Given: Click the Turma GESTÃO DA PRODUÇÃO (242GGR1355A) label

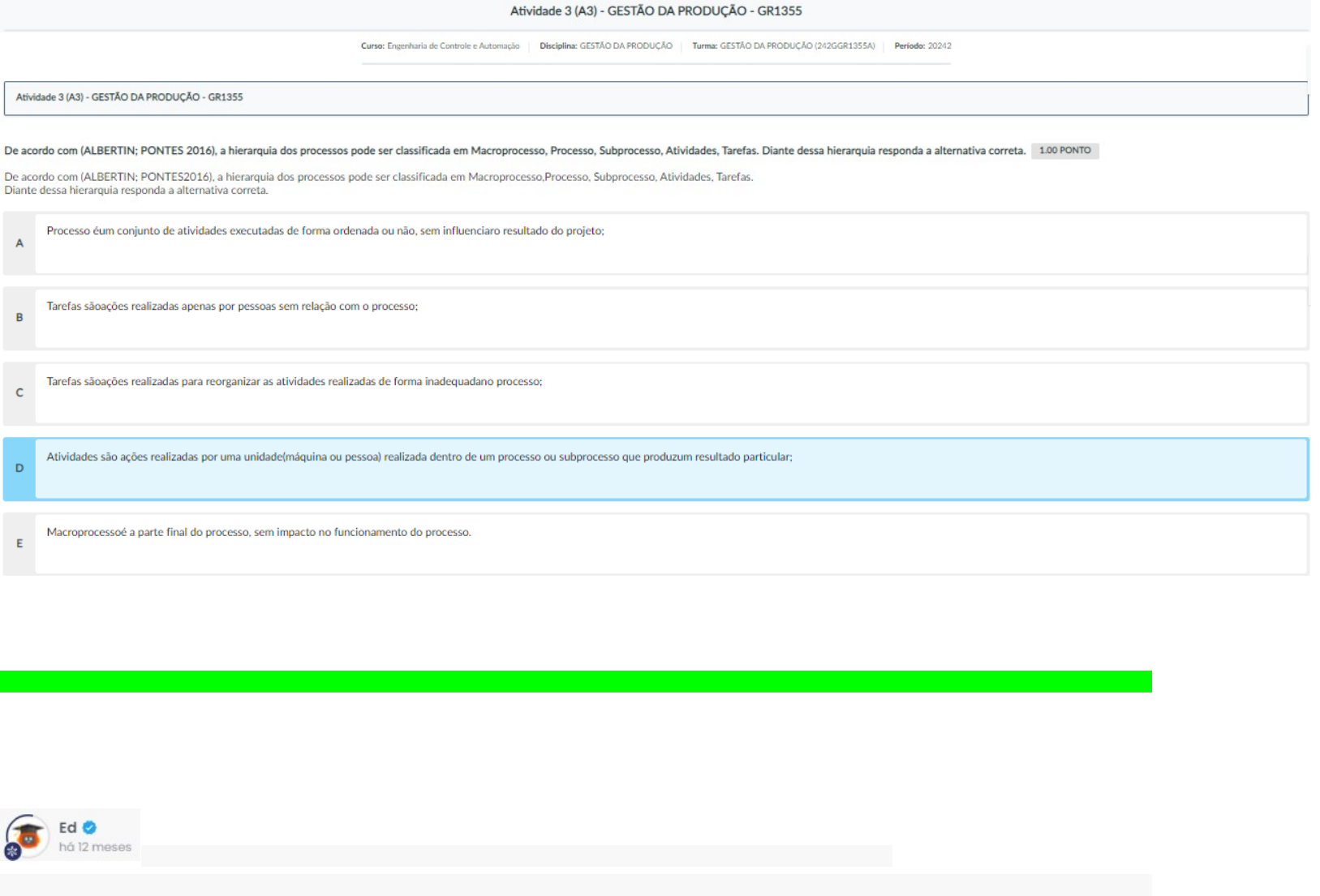Looking at the screenshot, I should point(783,46).
